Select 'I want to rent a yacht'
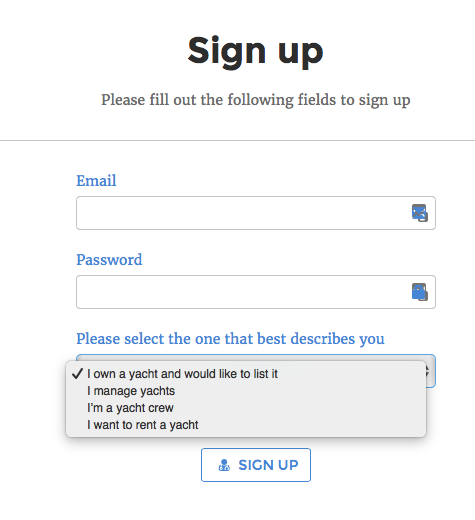The height and width of the screenshot is (520, 475). (x=246, y=425)
